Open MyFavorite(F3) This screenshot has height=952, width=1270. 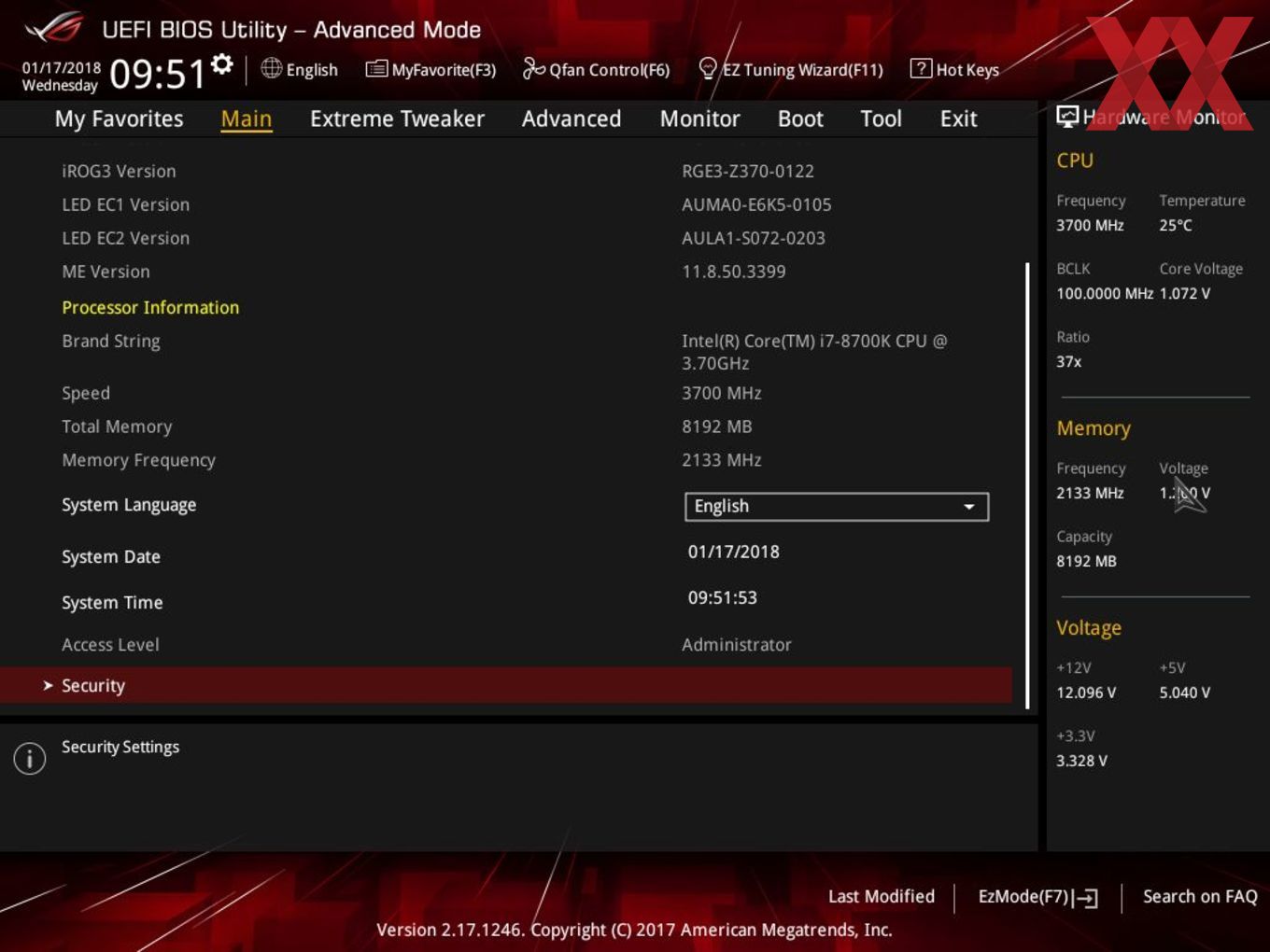(430, 69)
